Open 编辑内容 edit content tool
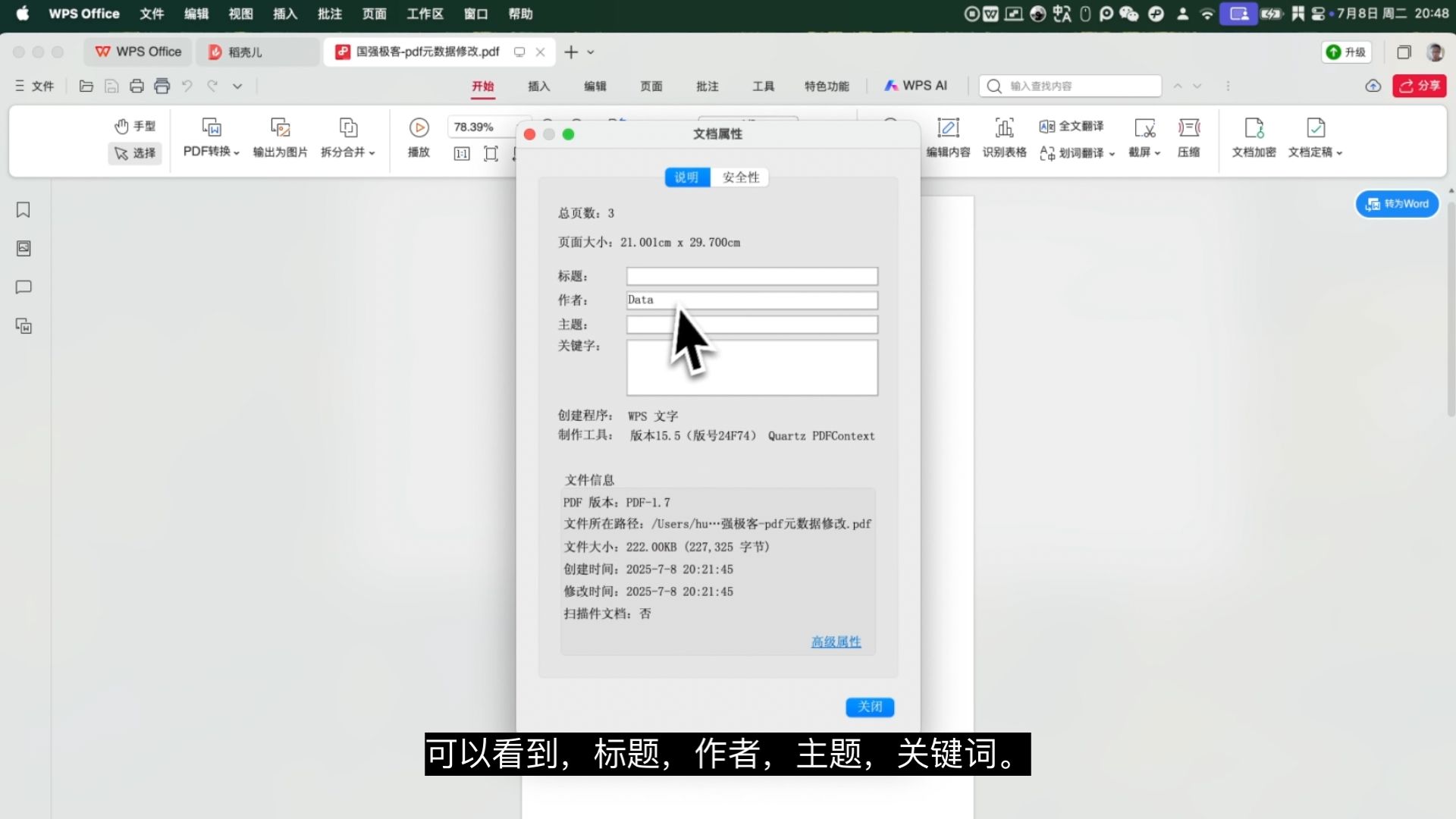The image size is (1456, 819). 948,138
